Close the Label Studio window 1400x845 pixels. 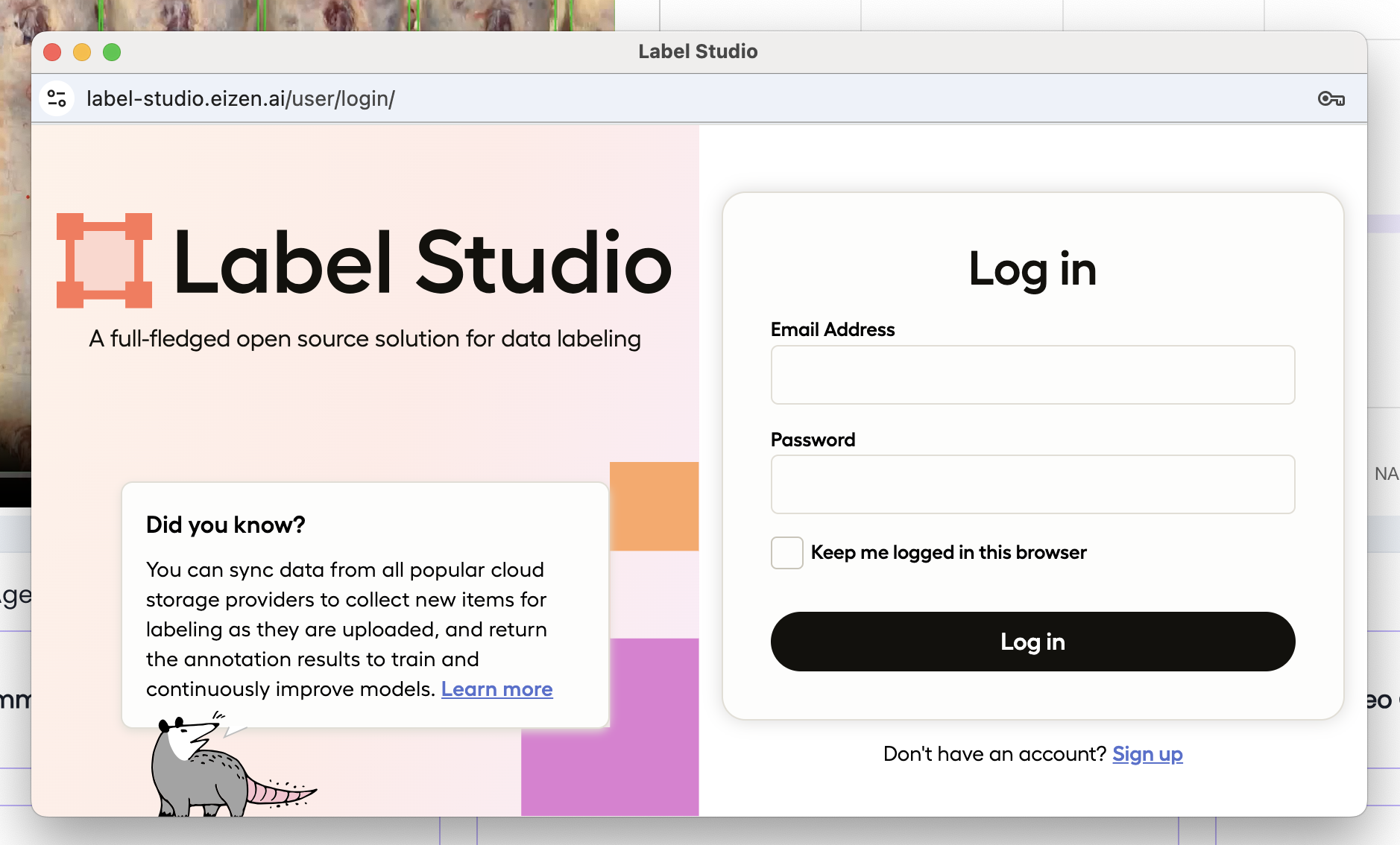52,52
